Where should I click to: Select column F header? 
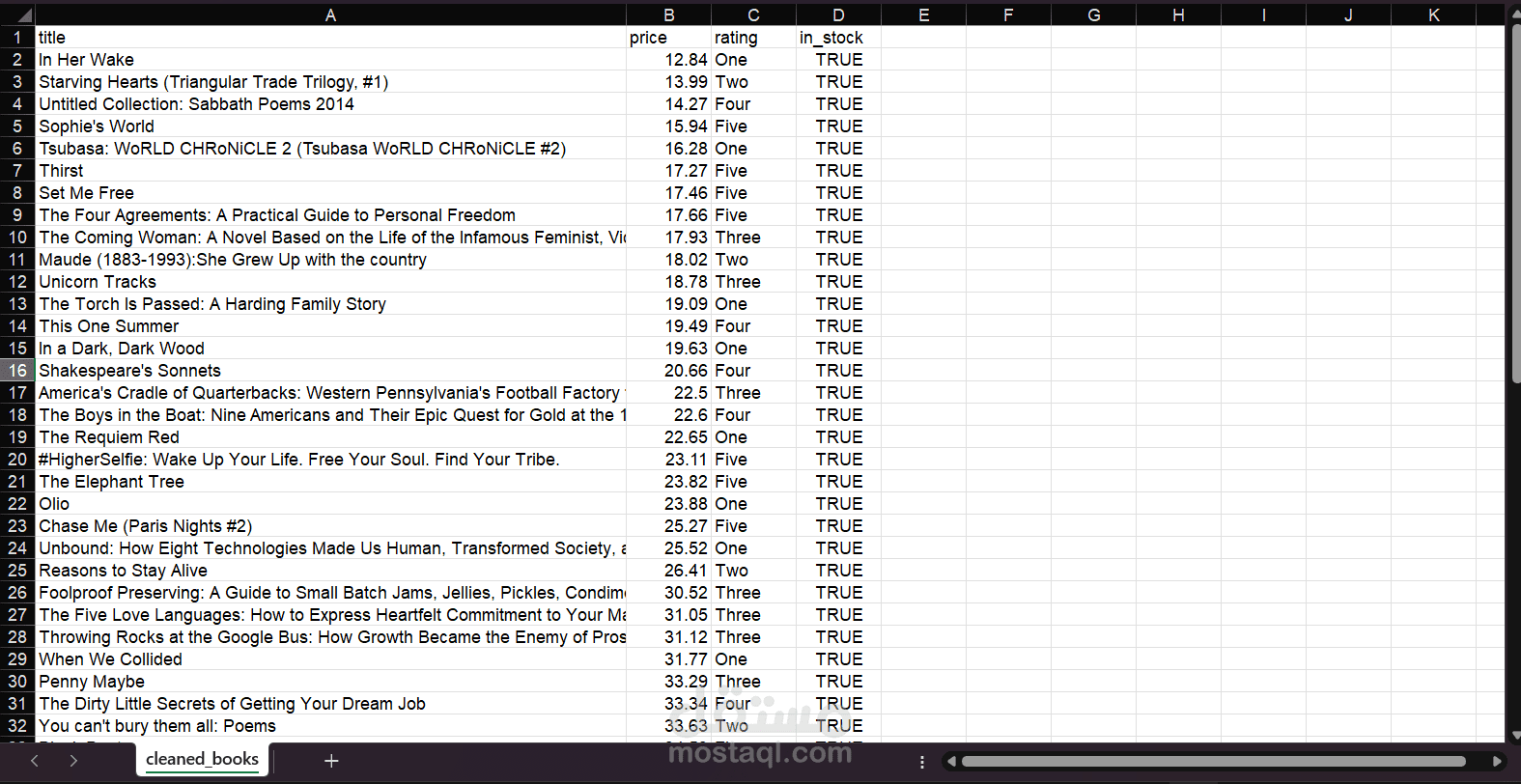(x=1008, y=14)
